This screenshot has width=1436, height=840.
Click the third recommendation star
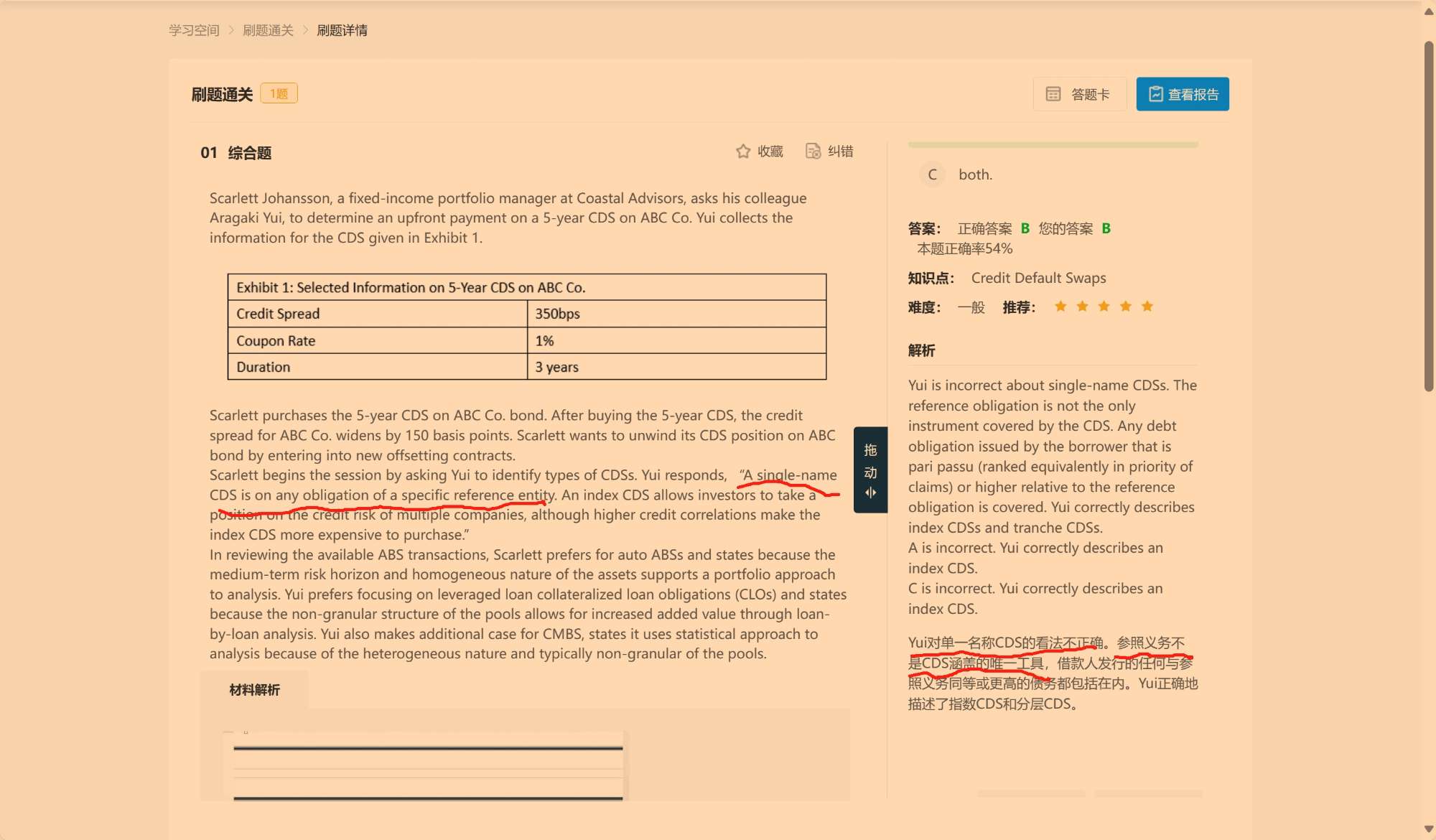[1104, 307]
